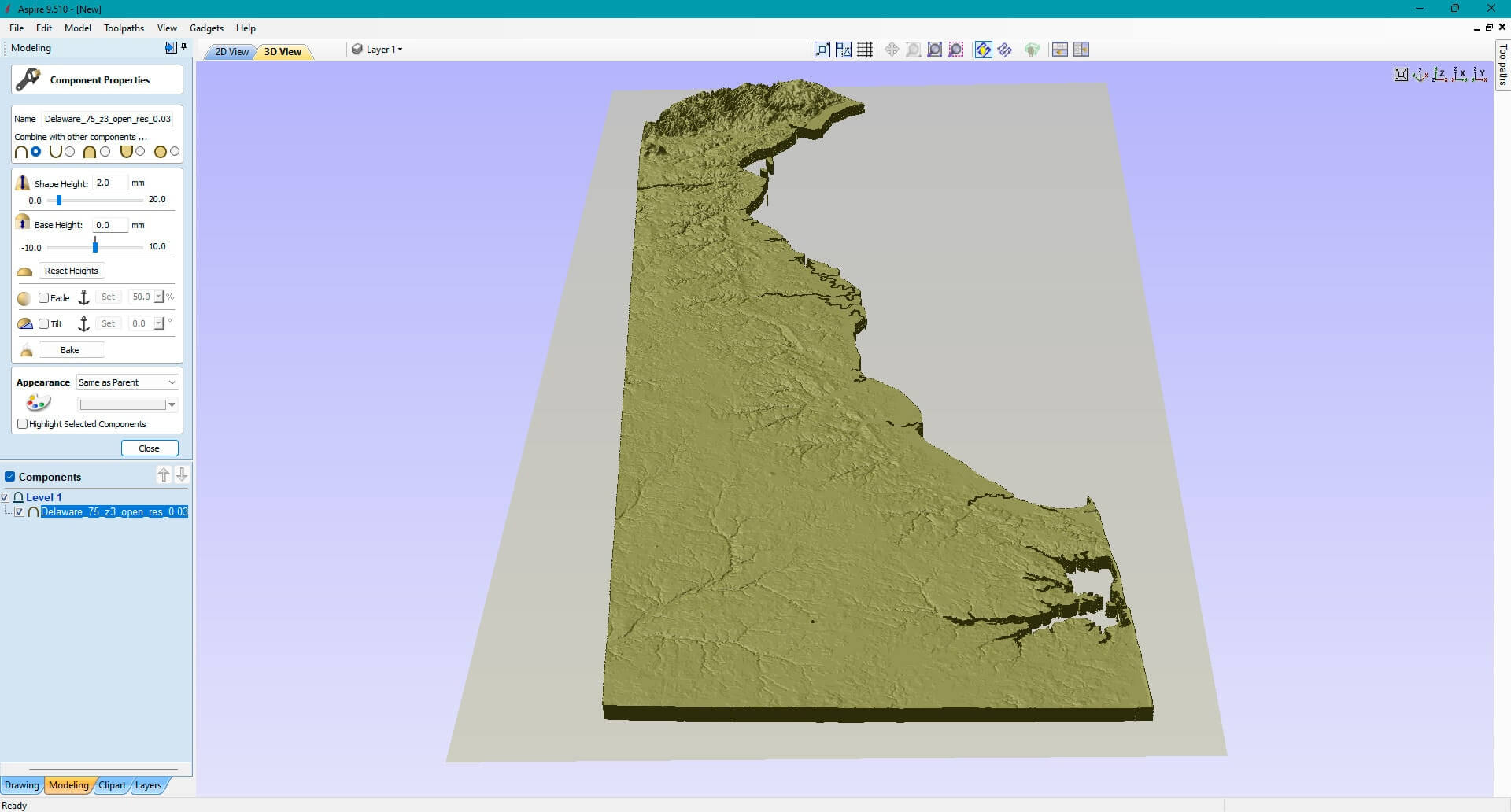Enable the Fade checkbox
The height and width of the screenshot is (812, 1511).
click(44, 297)
